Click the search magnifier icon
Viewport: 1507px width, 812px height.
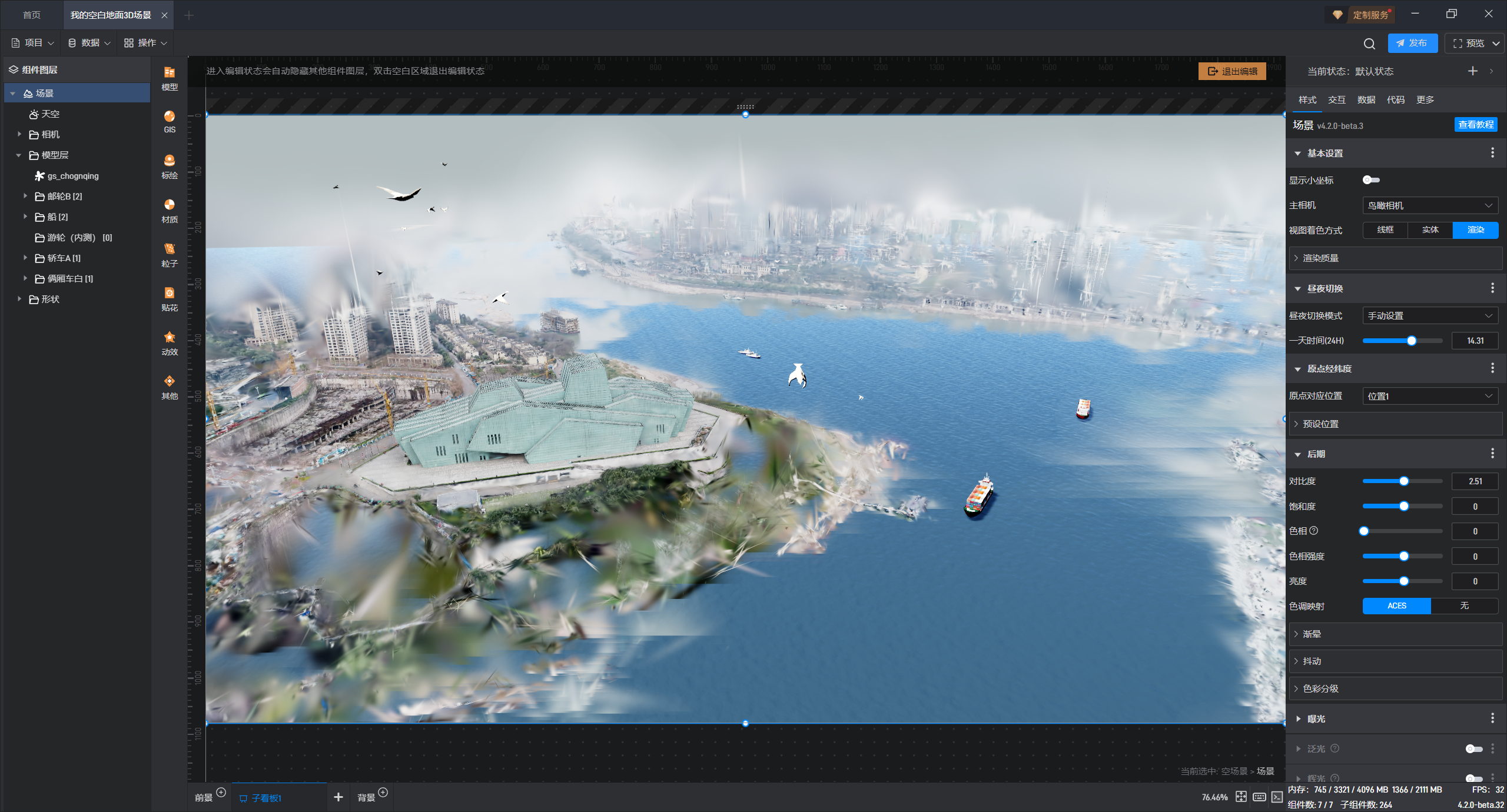(1369, 44)
